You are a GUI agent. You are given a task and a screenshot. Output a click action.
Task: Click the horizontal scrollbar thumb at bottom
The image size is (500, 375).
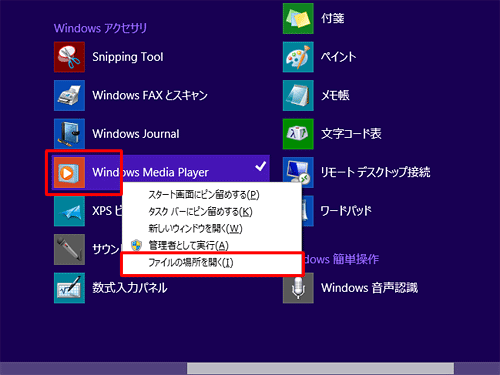click(x=320, y=368)
